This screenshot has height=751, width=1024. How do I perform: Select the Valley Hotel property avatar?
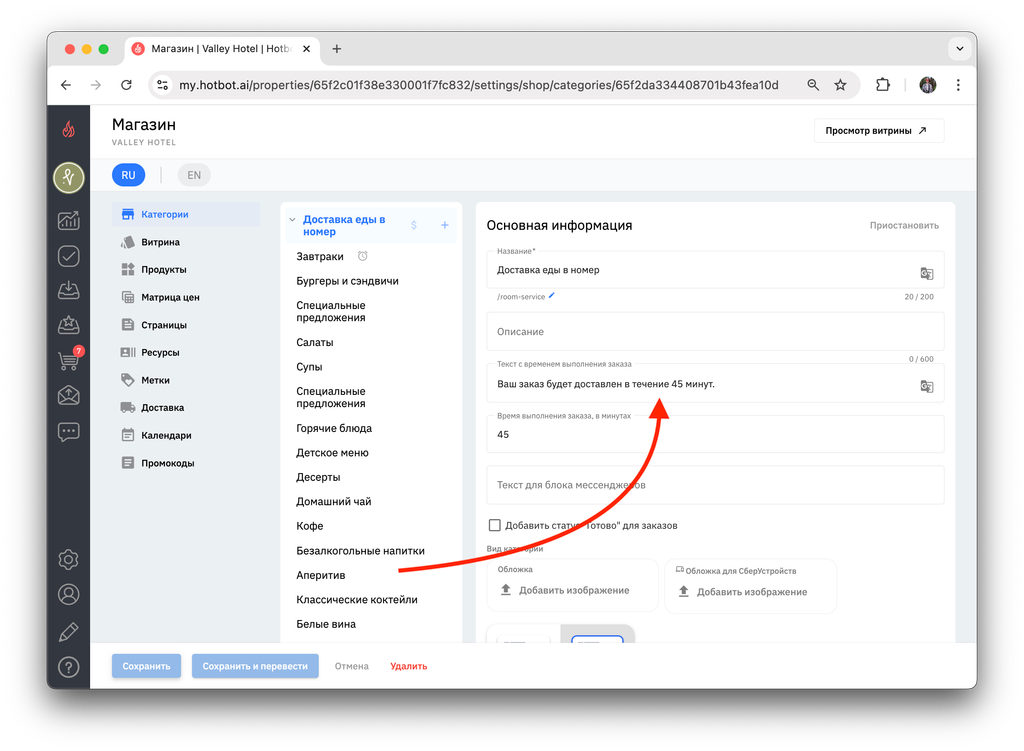click(69, 178)
